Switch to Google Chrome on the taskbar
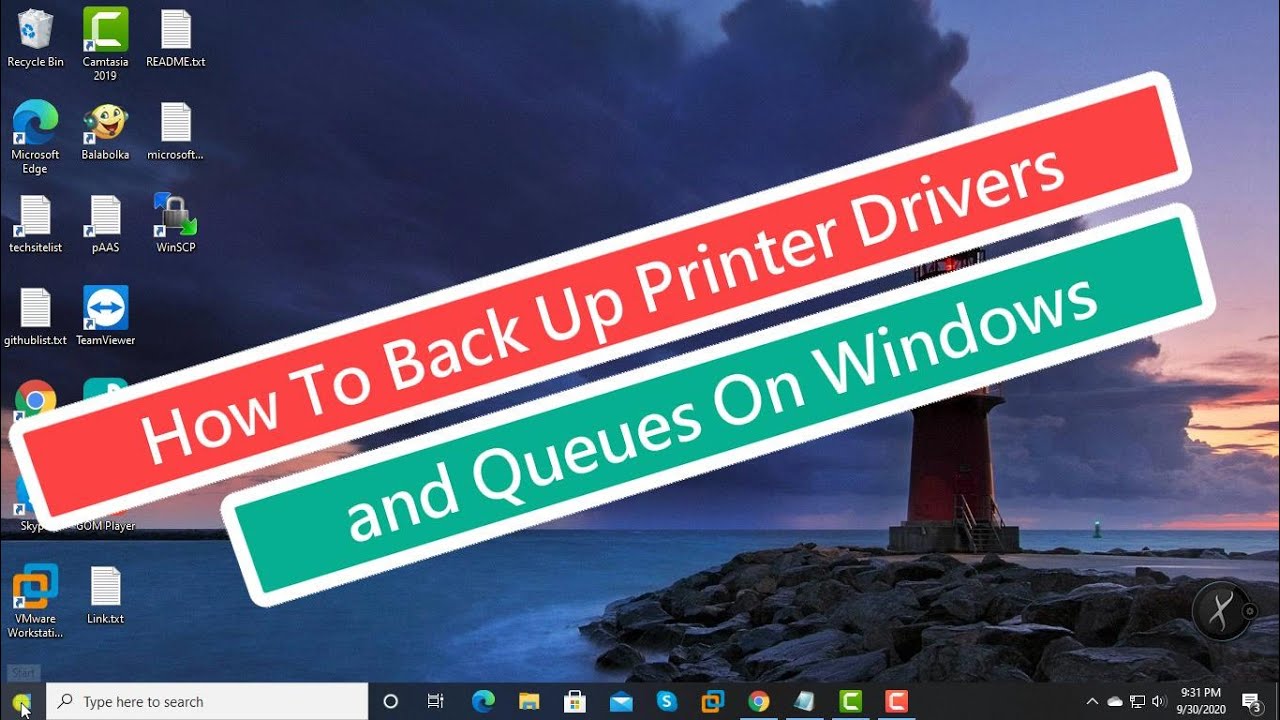This screenshot has height=720, width=1280. coord(759,702)
